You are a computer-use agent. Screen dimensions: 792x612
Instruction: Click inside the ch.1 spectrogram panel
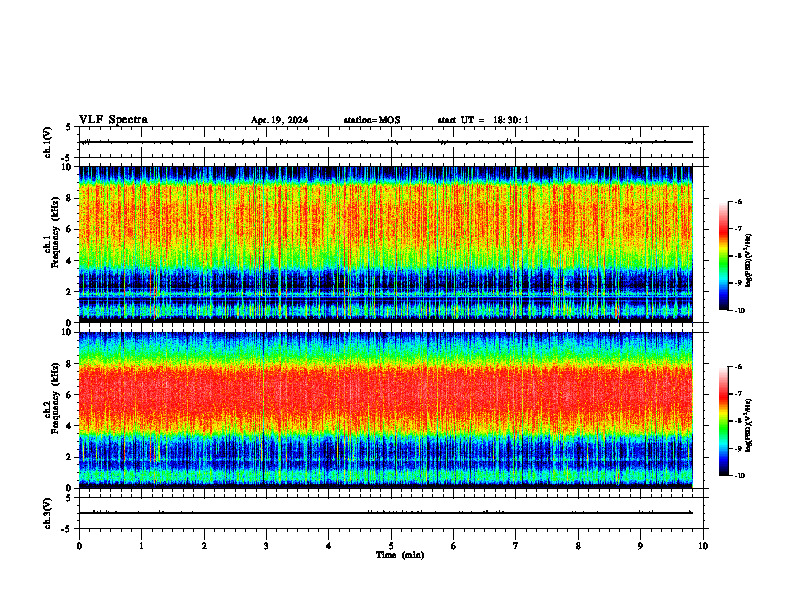[386, 244]
